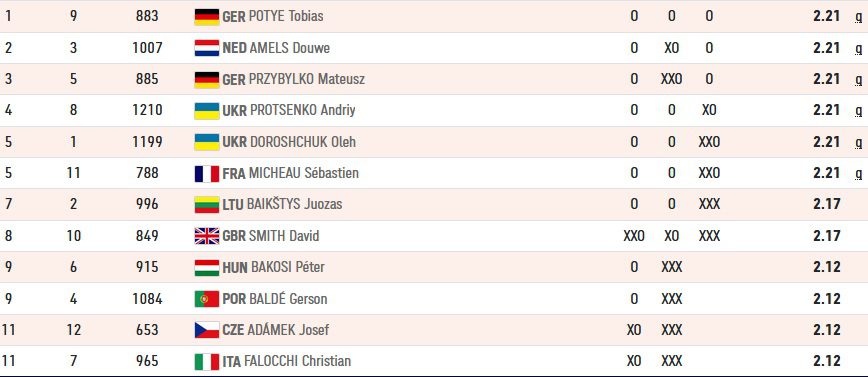Open athlete DOROSHCHUK Oleh

tap(303, 142)
